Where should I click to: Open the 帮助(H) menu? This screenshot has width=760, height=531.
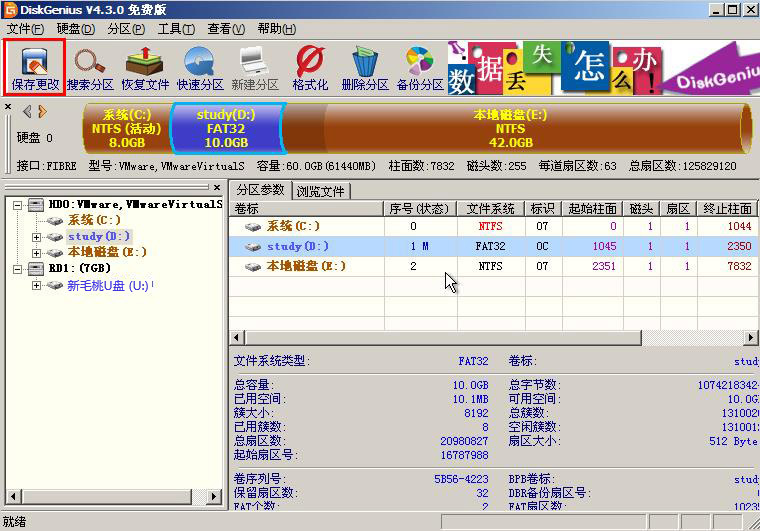click(277, 29)
